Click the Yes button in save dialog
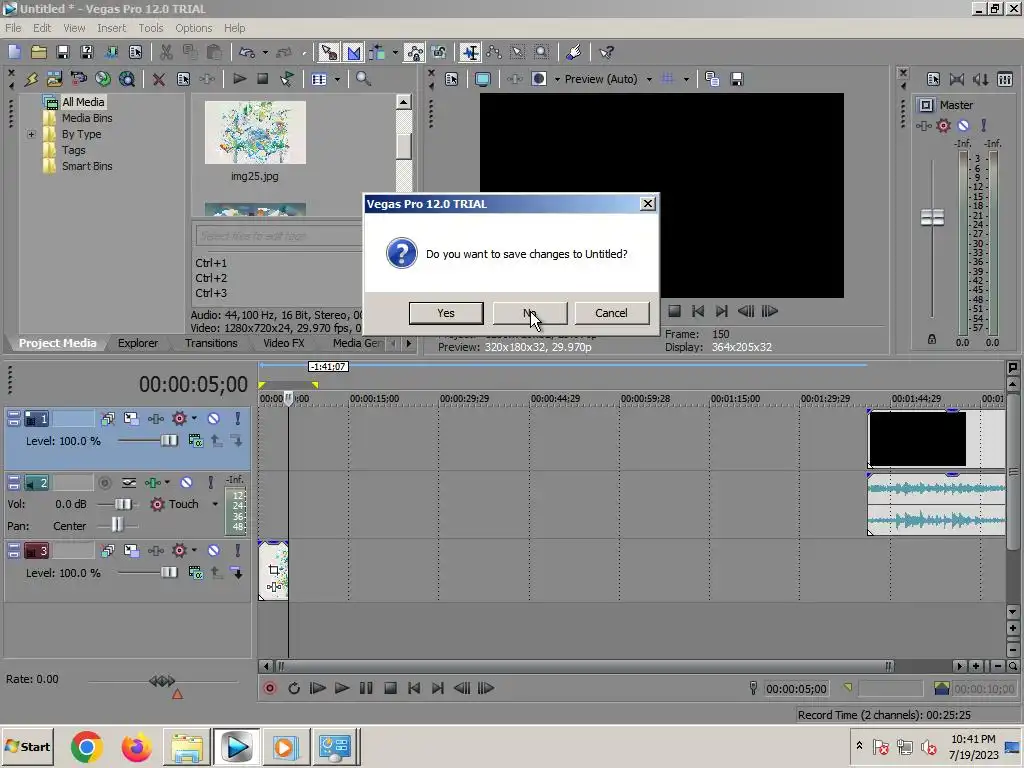This screenshot has width=1024, height=768. click(446, 313)
